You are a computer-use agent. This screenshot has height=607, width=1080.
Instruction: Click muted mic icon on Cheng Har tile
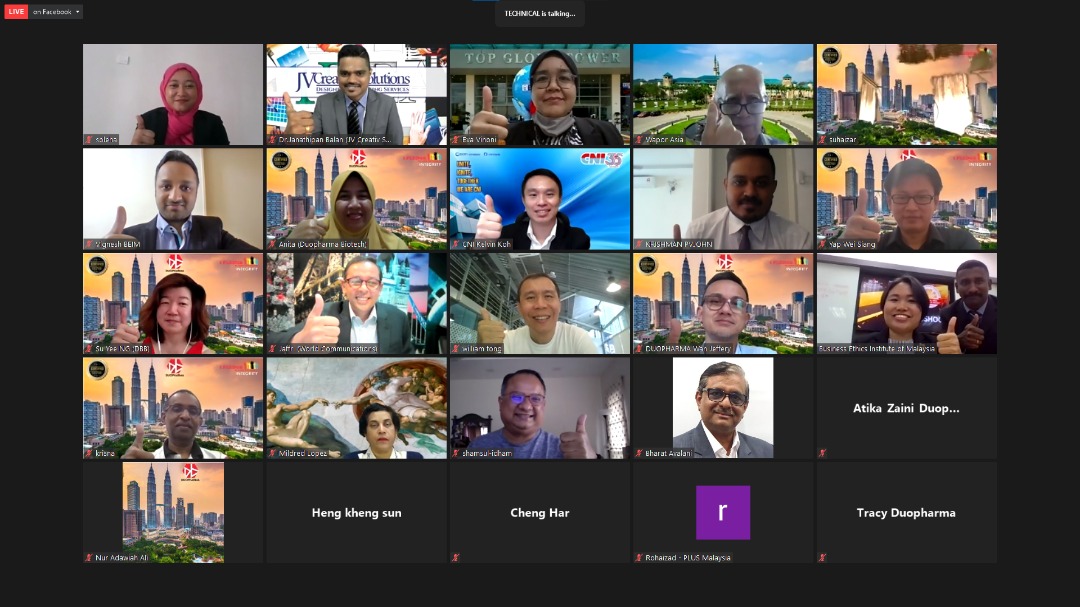(x=456, y=557)
